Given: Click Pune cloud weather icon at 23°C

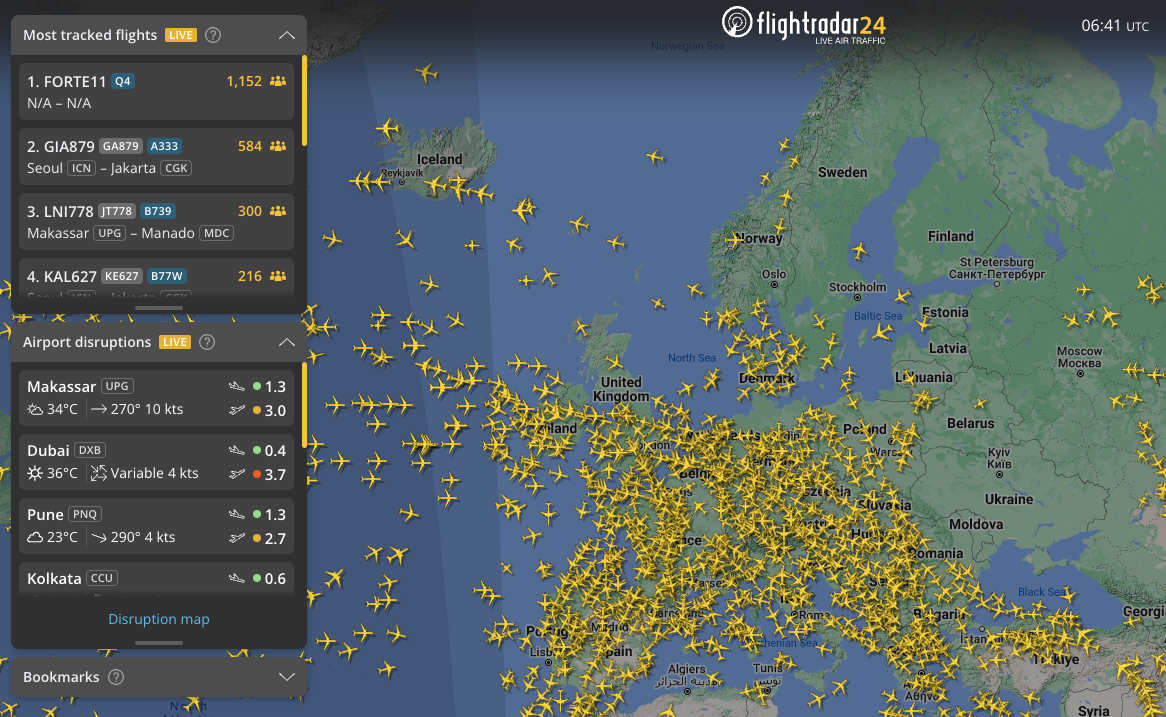Looking at the screenshot, I should pos(35,537).
